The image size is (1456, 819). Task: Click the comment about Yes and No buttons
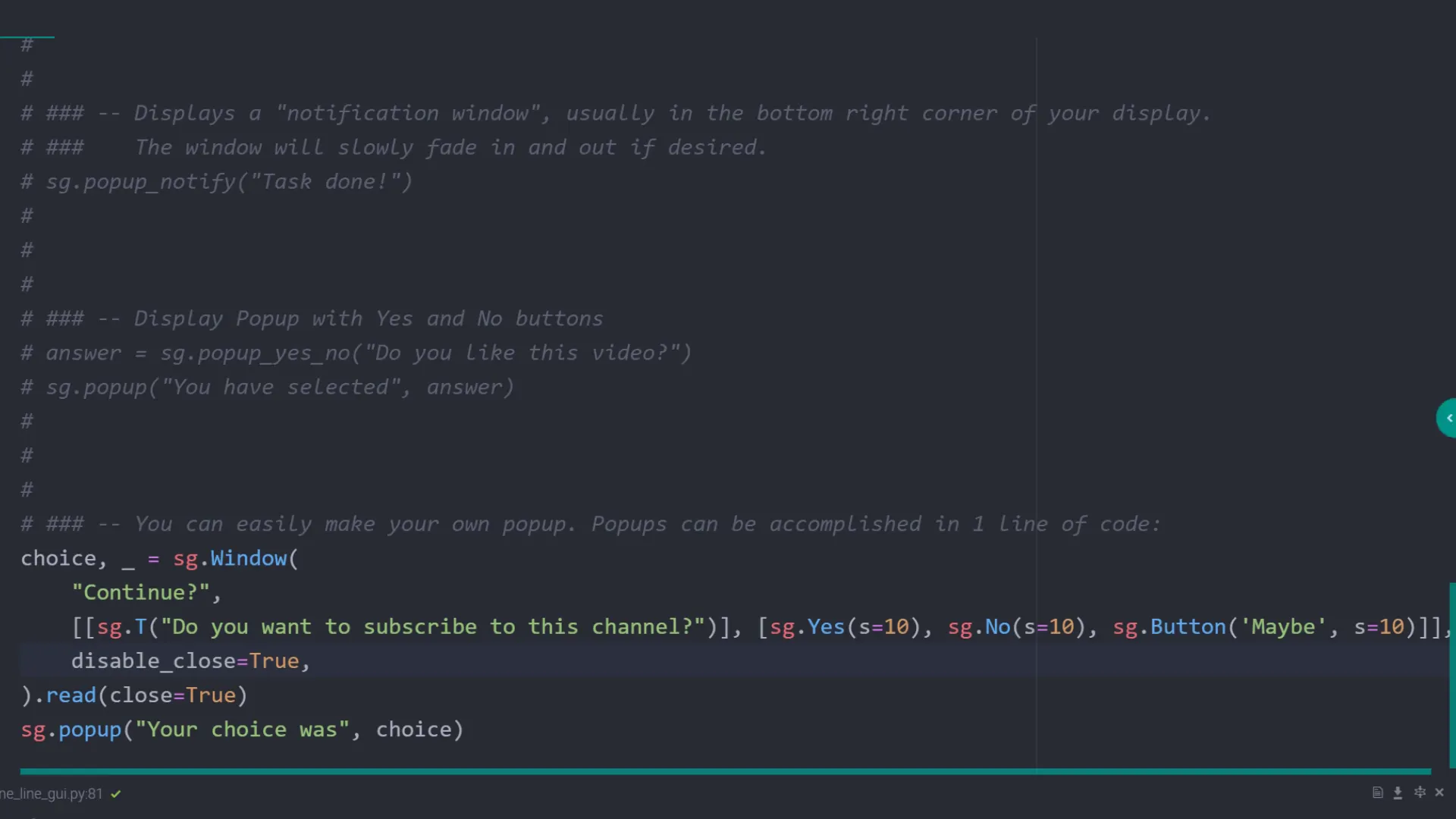pyautogui.click(x=311, y=318)
